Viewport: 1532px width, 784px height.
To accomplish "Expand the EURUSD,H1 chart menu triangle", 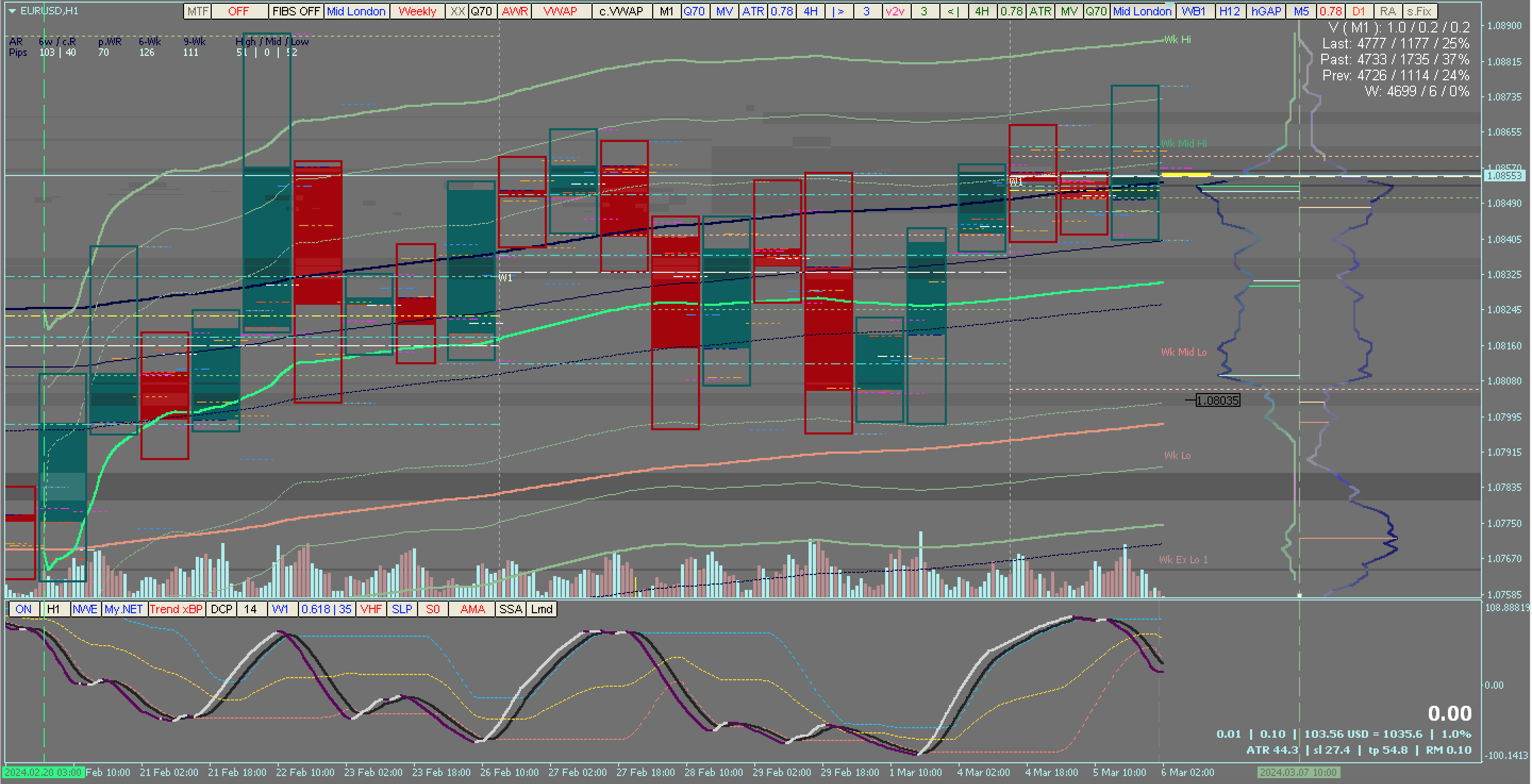I will tap(12, 11).
